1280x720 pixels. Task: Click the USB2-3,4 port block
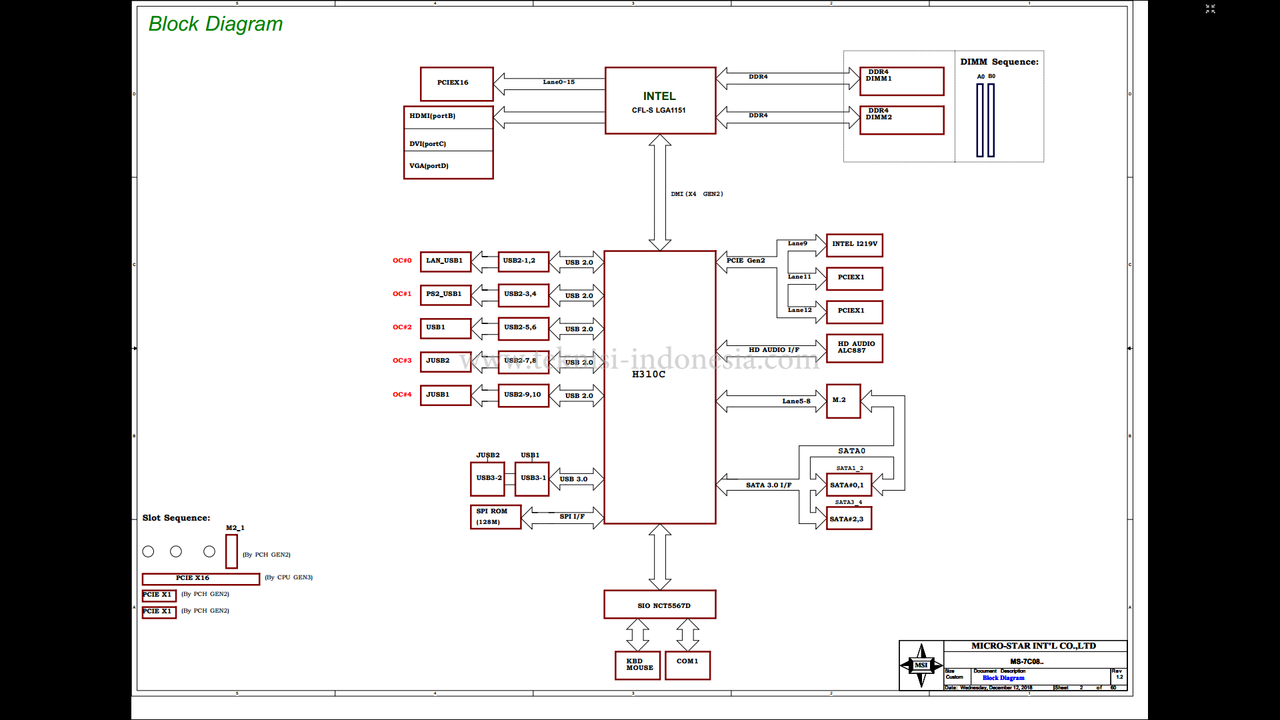524,294
